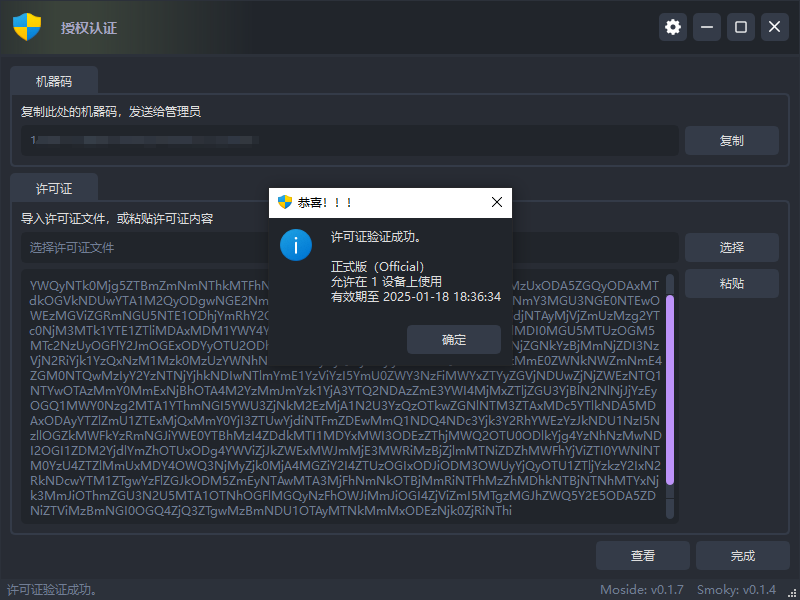800x600 pixels.
Task: Click 选择 to browse for a license file
Action: (x=731, y=247)
